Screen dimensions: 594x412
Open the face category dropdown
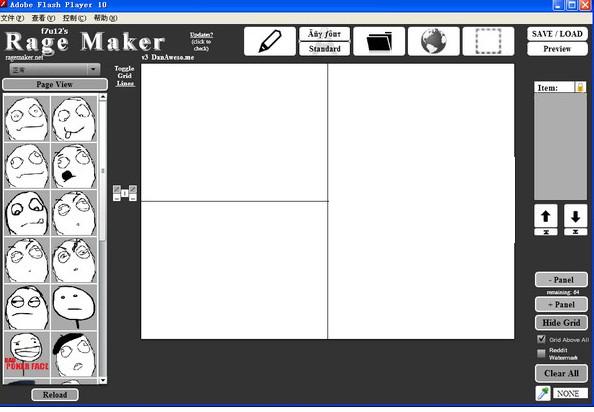[x=55, y=70]
